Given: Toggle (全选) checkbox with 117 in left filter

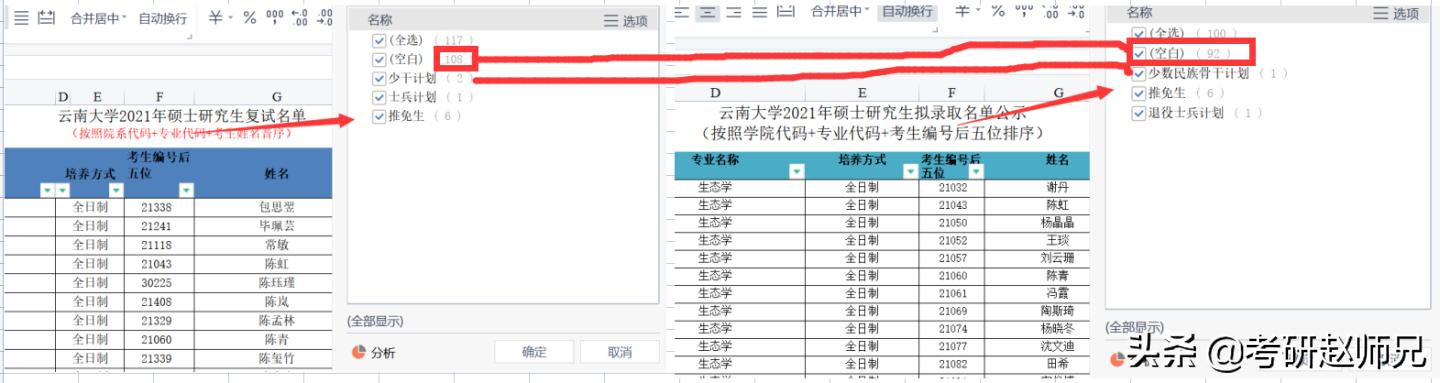Looking at the screenshot, I should (378, 41).
